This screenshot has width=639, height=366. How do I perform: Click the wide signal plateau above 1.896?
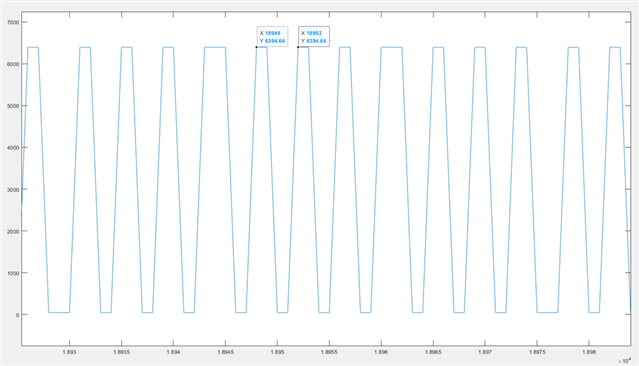point(392,47)
